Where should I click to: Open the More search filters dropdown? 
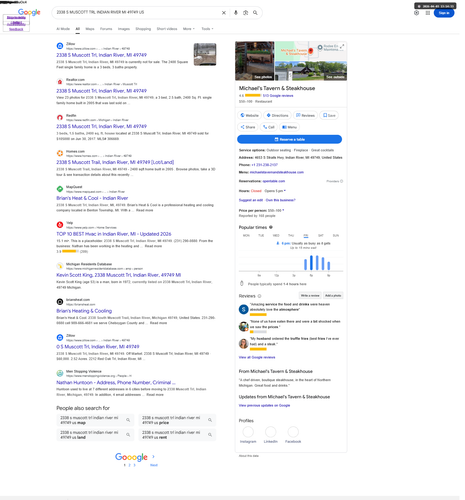coord(189,29)
